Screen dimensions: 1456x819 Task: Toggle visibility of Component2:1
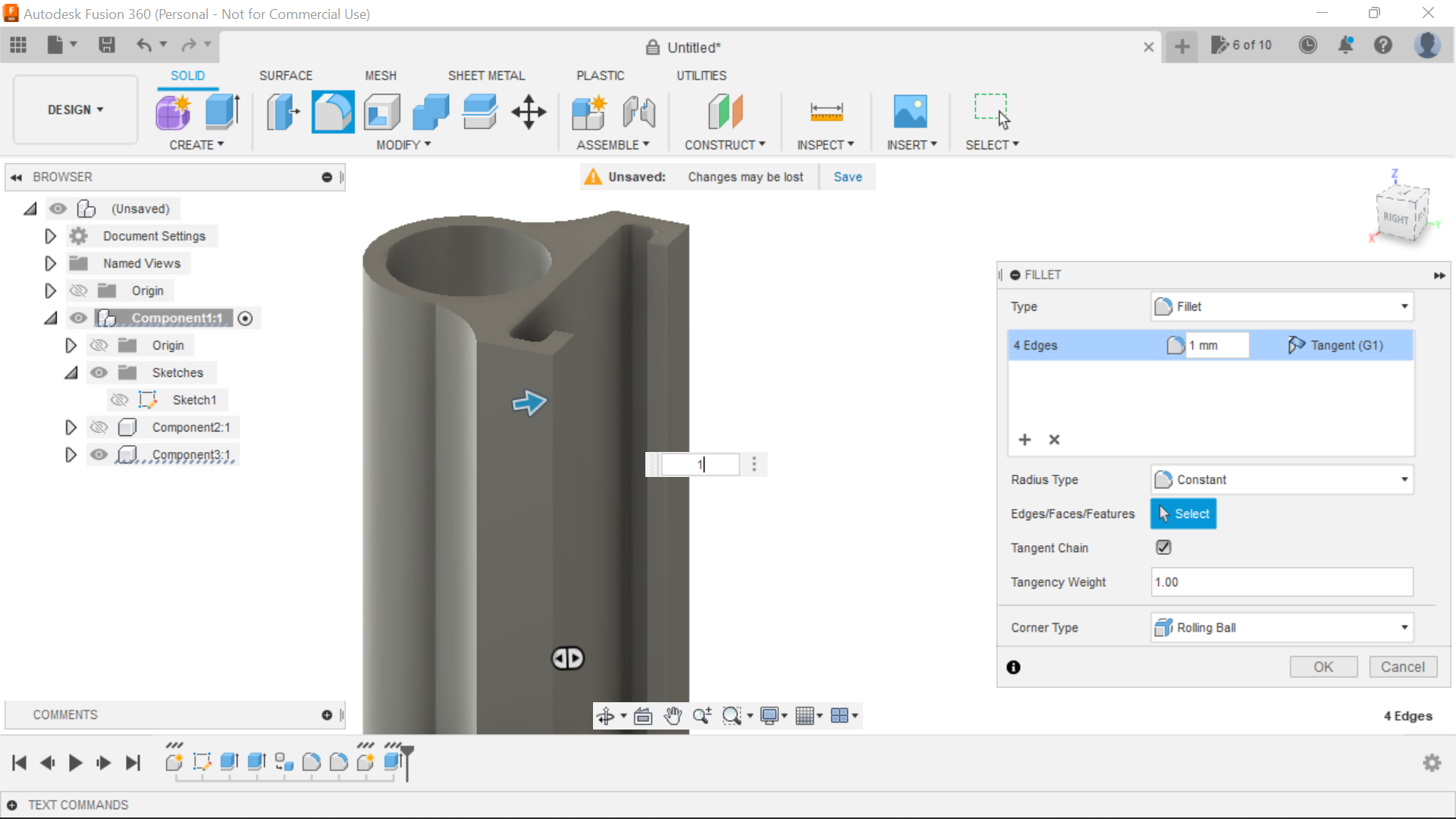point(99,427)
